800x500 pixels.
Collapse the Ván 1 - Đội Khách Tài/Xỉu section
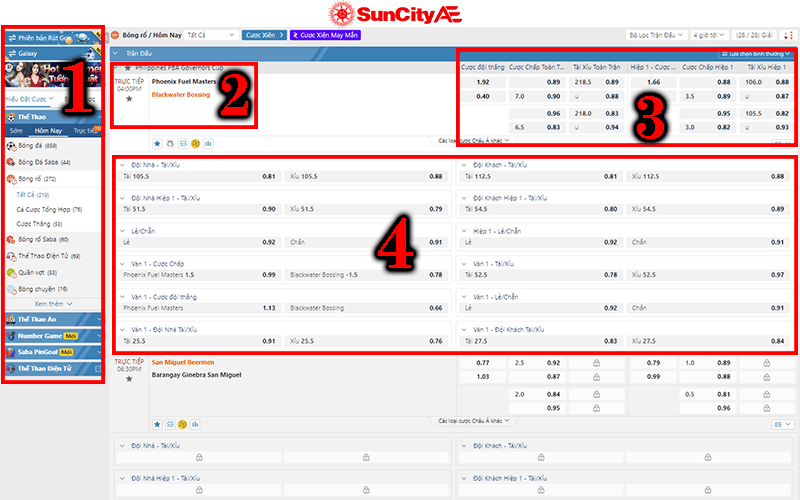tap(464, 330)
